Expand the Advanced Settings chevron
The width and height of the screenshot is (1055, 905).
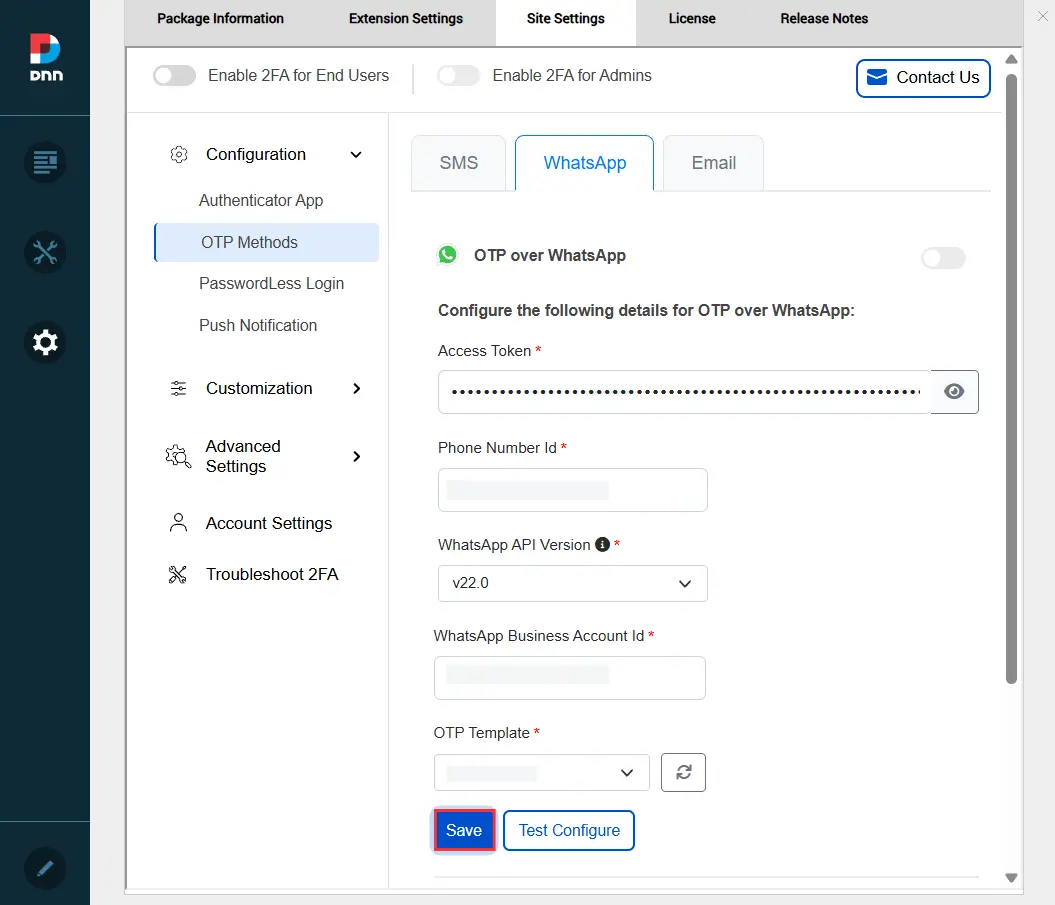click(357, 456)
